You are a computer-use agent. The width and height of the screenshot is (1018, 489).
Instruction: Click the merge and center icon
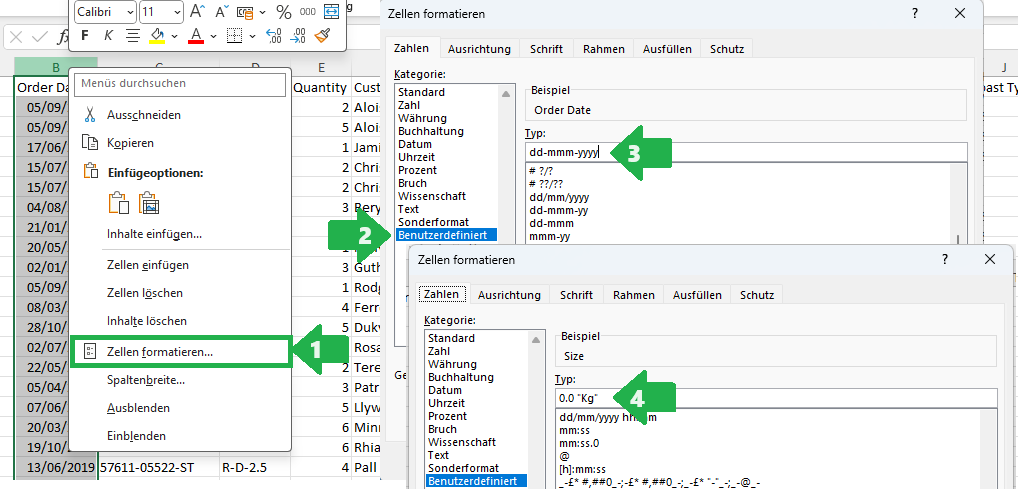click(x=331, y=12)
